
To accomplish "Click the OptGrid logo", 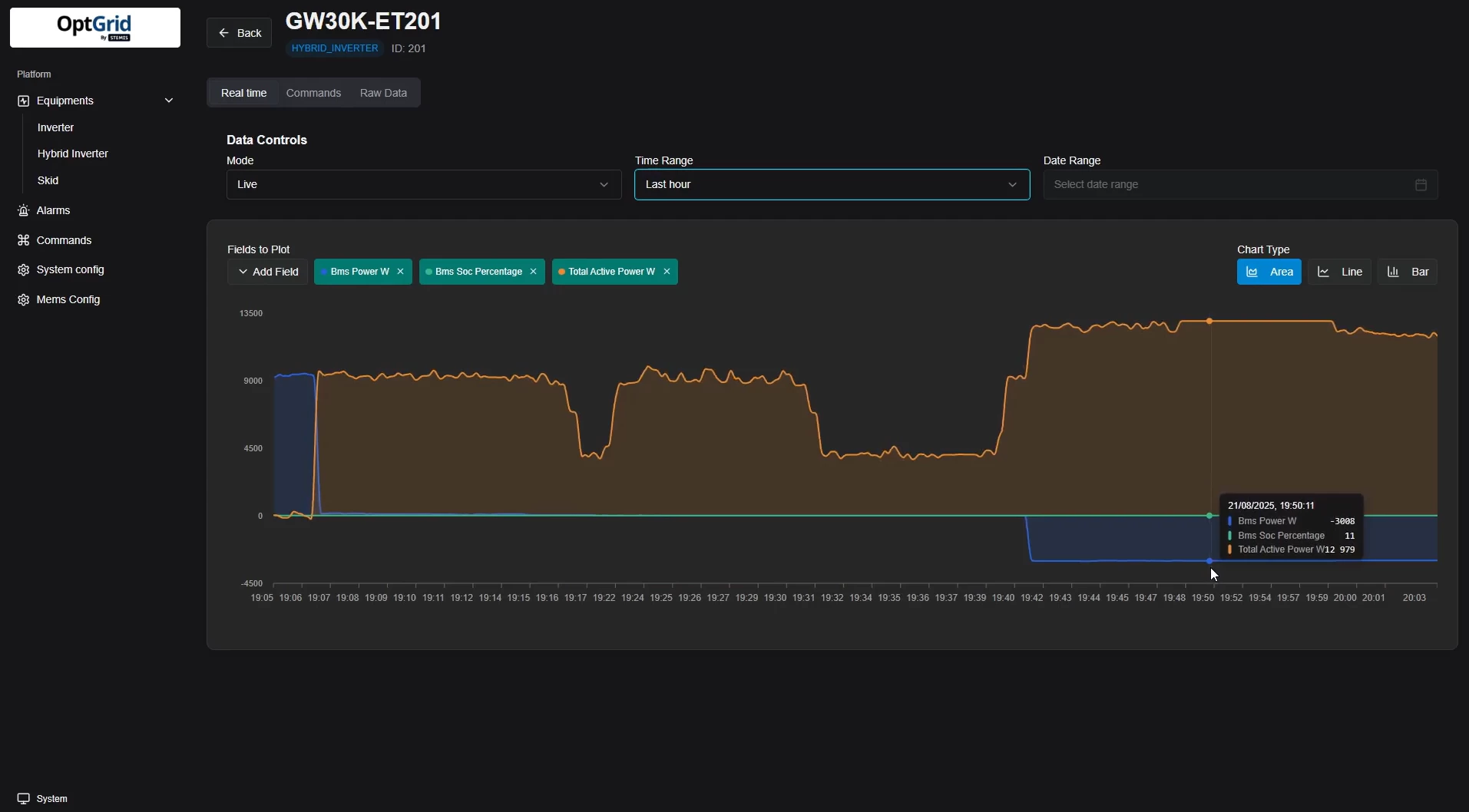I will click(95, 28).
